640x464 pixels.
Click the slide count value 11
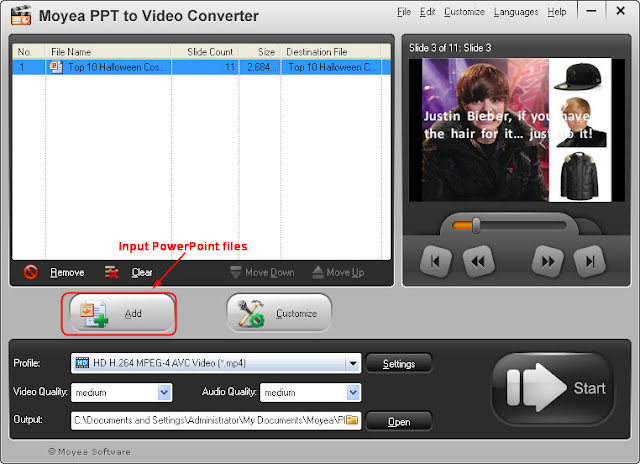(x=230, y=67)
